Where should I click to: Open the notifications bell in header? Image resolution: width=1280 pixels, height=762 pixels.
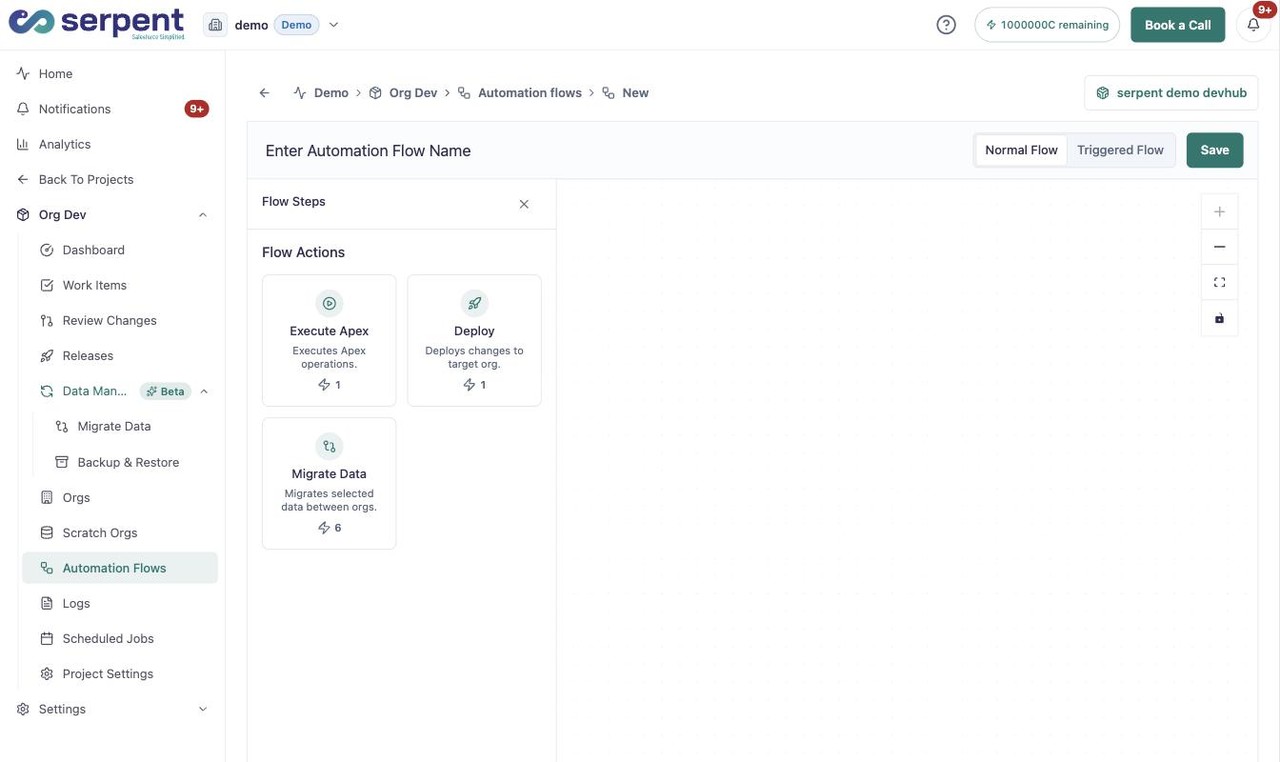click(x=1253, y=25)
